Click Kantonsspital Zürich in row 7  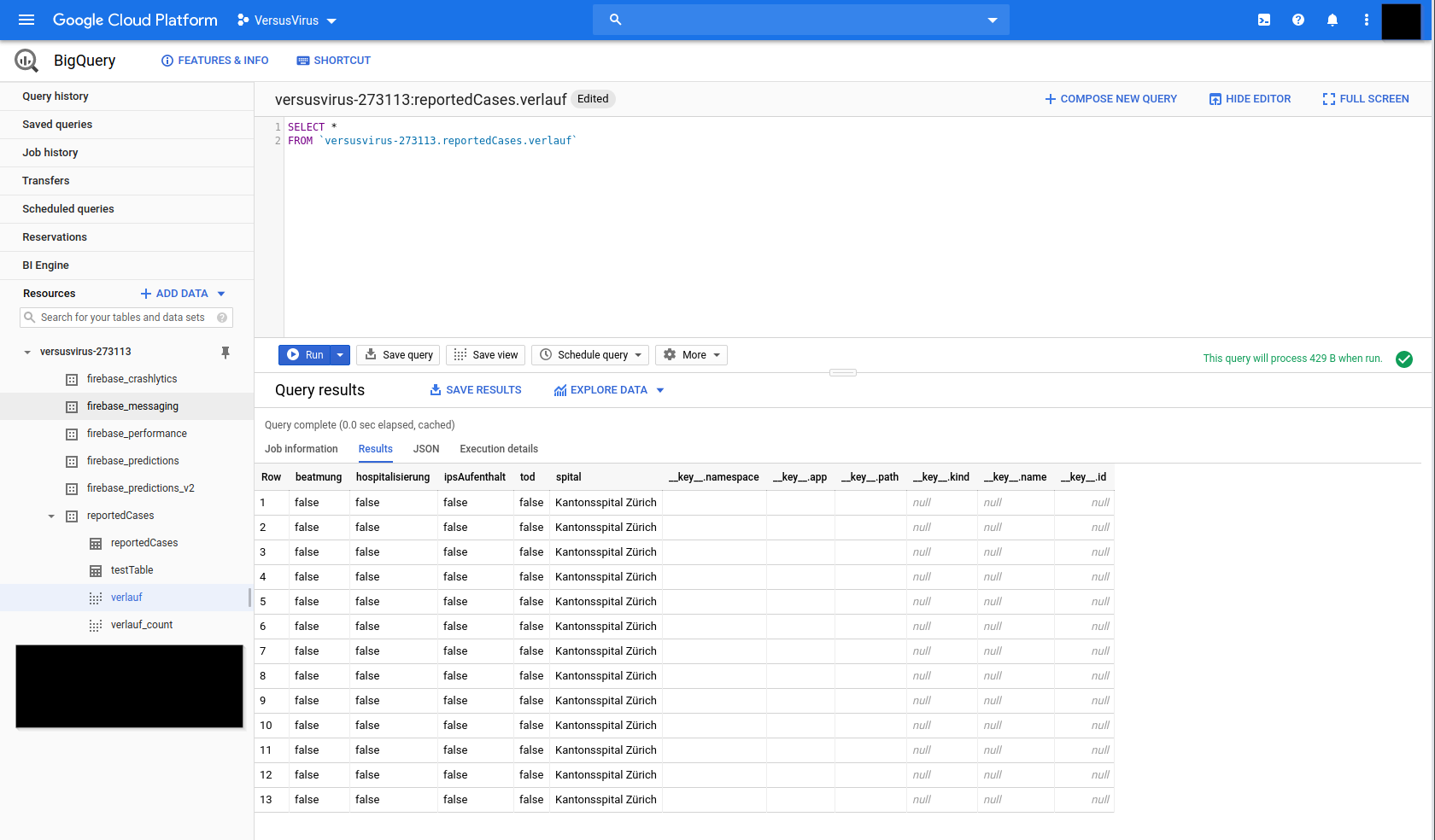click(x=606, y=651)
